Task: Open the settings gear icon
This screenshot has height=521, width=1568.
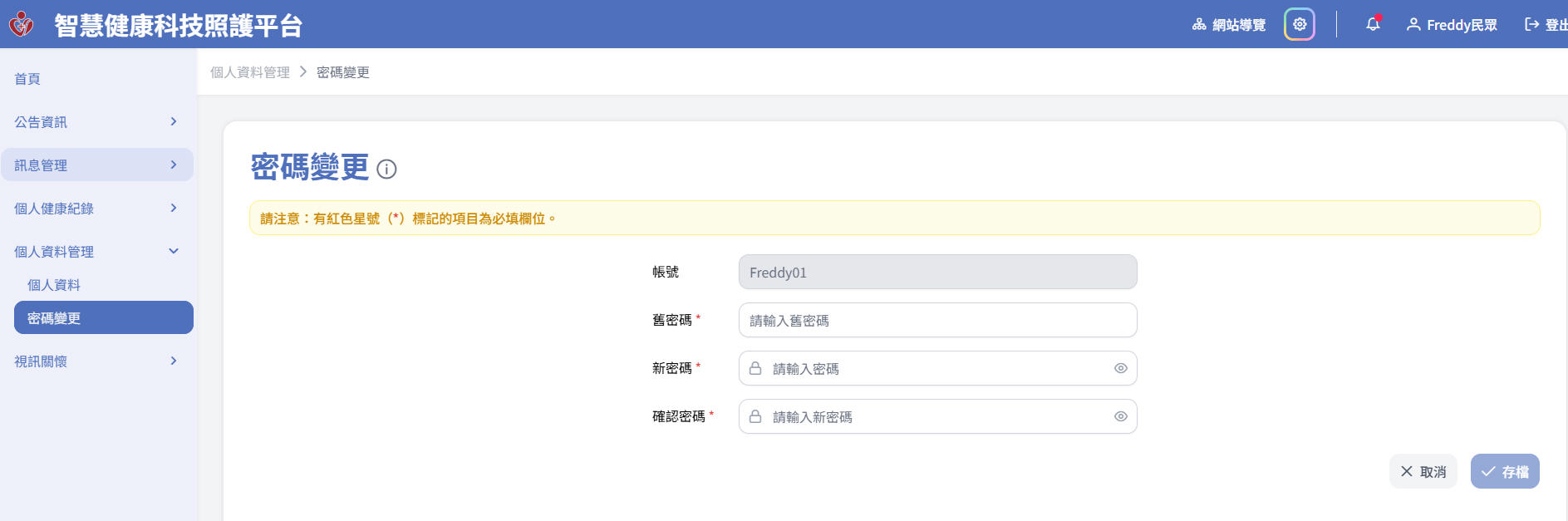Action: coord(1300,24)
